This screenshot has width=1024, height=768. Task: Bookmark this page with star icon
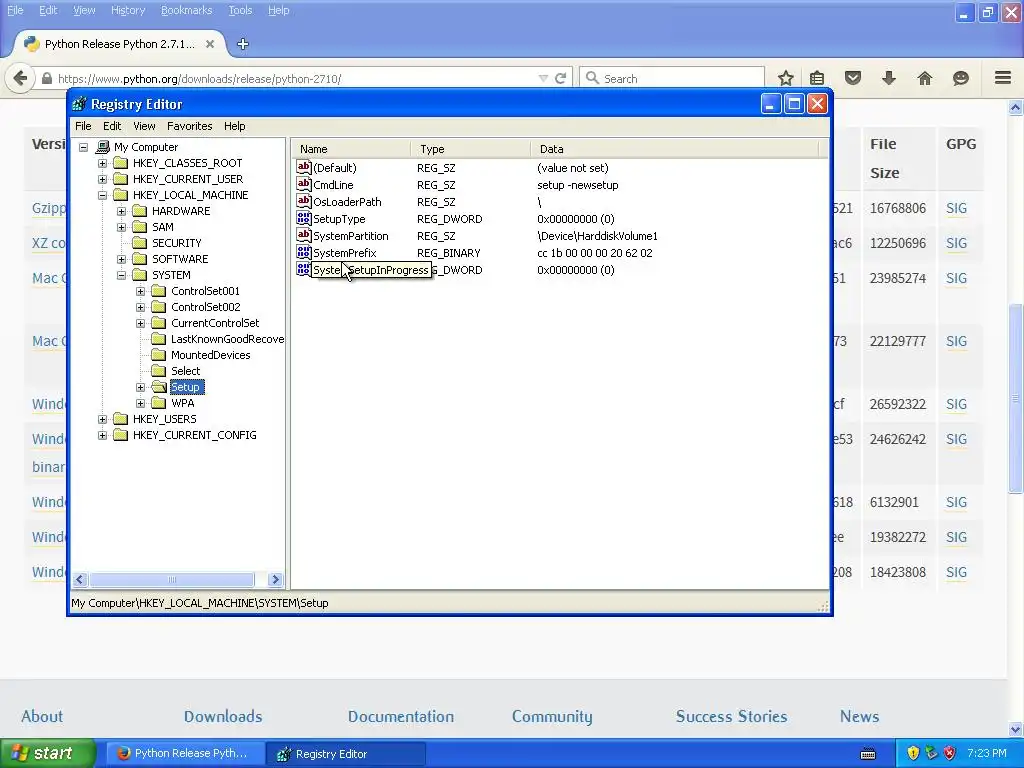click(x=786, y=78)
